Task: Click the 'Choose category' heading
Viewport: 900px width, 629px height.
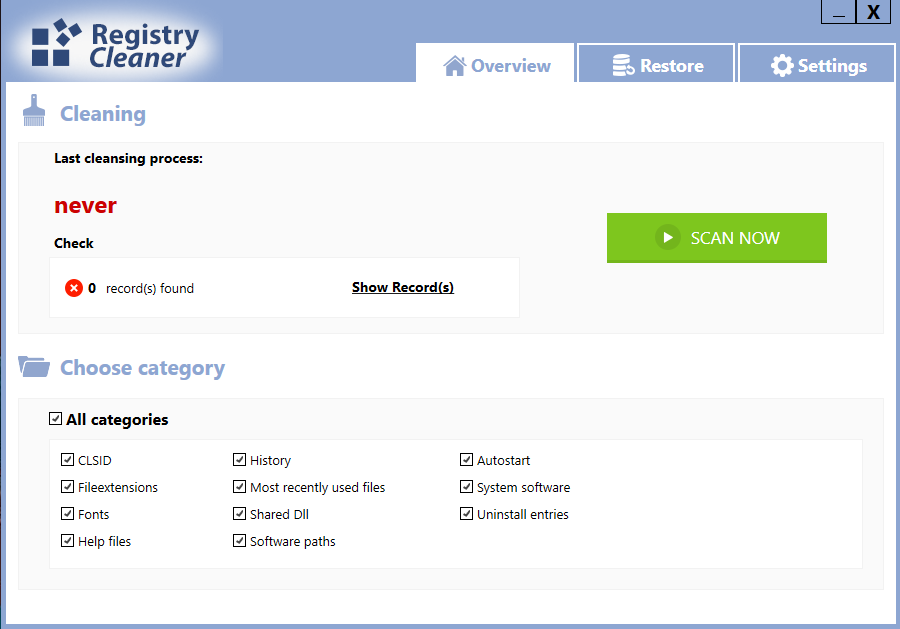Action: pyautogui.click(x=142, y=368)
